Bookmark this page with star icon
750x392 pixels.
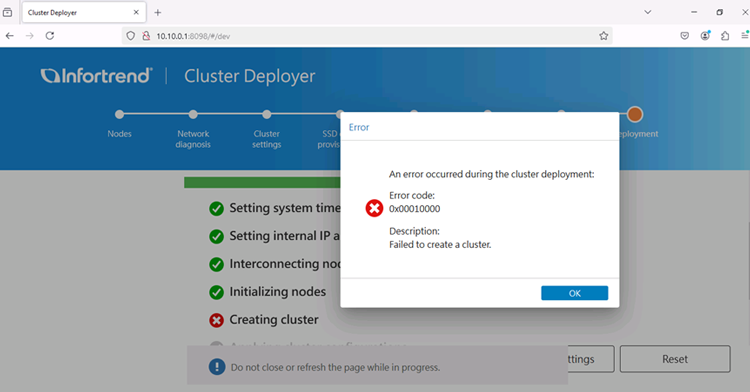click(604, 36)
